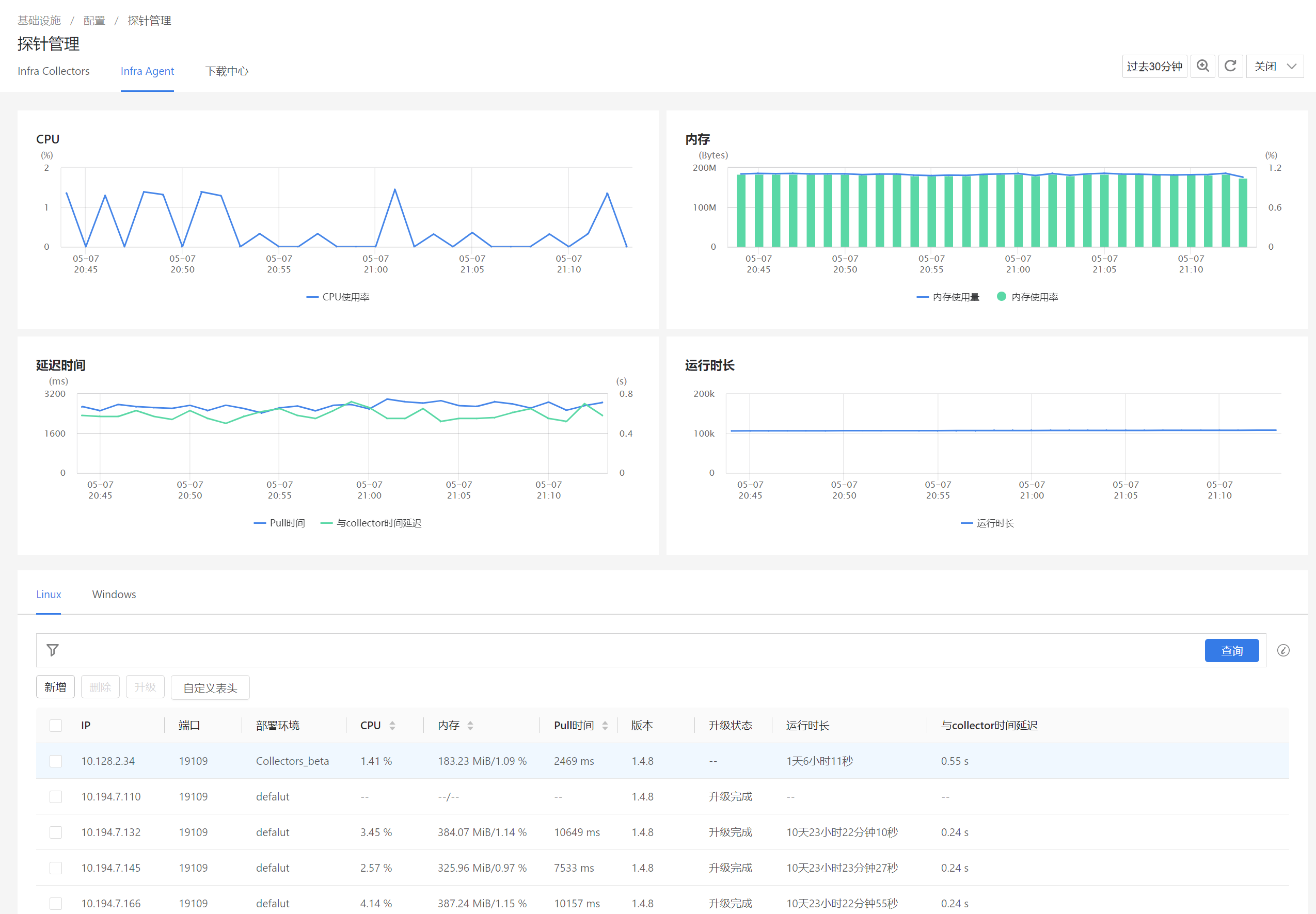The image size is (1316, 914).
Task: Go to 配置 breadcrumb link
Action: [94, 21]
